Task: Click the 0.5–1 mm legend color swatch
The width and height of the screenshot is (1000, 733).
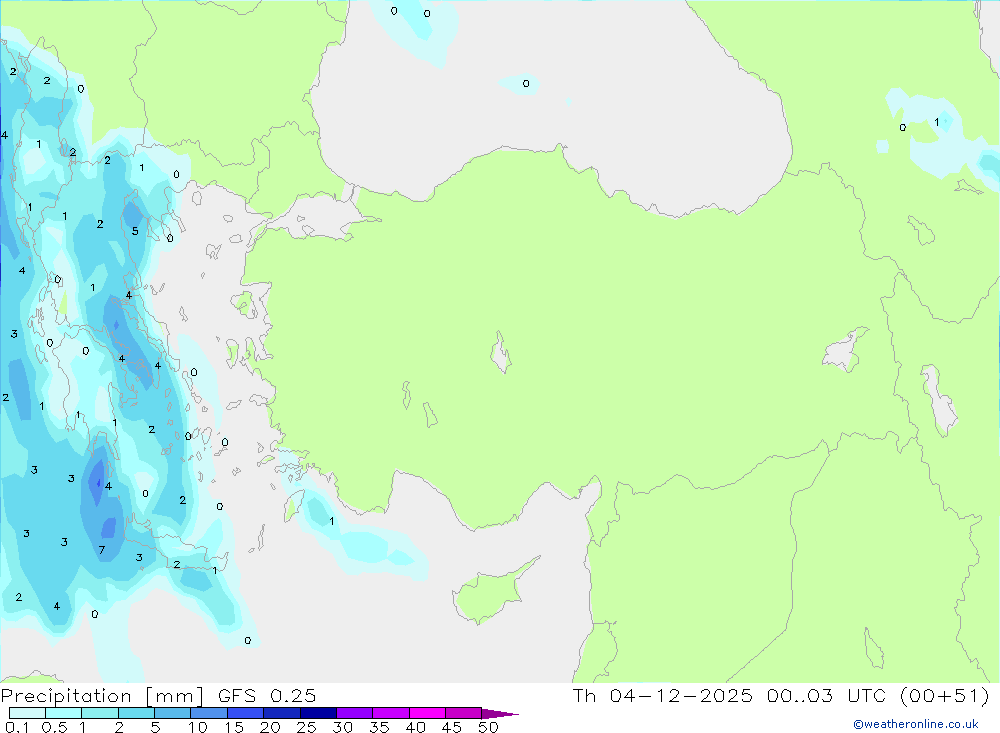Action: click(x=63, y=713)
